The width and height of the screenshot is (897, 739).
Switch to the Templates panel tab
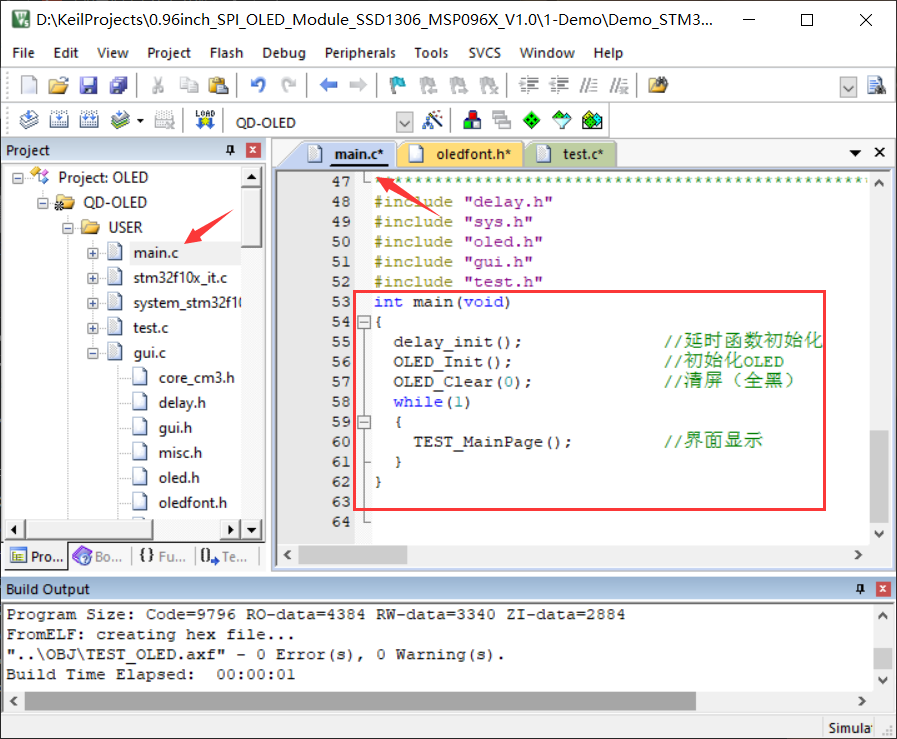(225, 557)
